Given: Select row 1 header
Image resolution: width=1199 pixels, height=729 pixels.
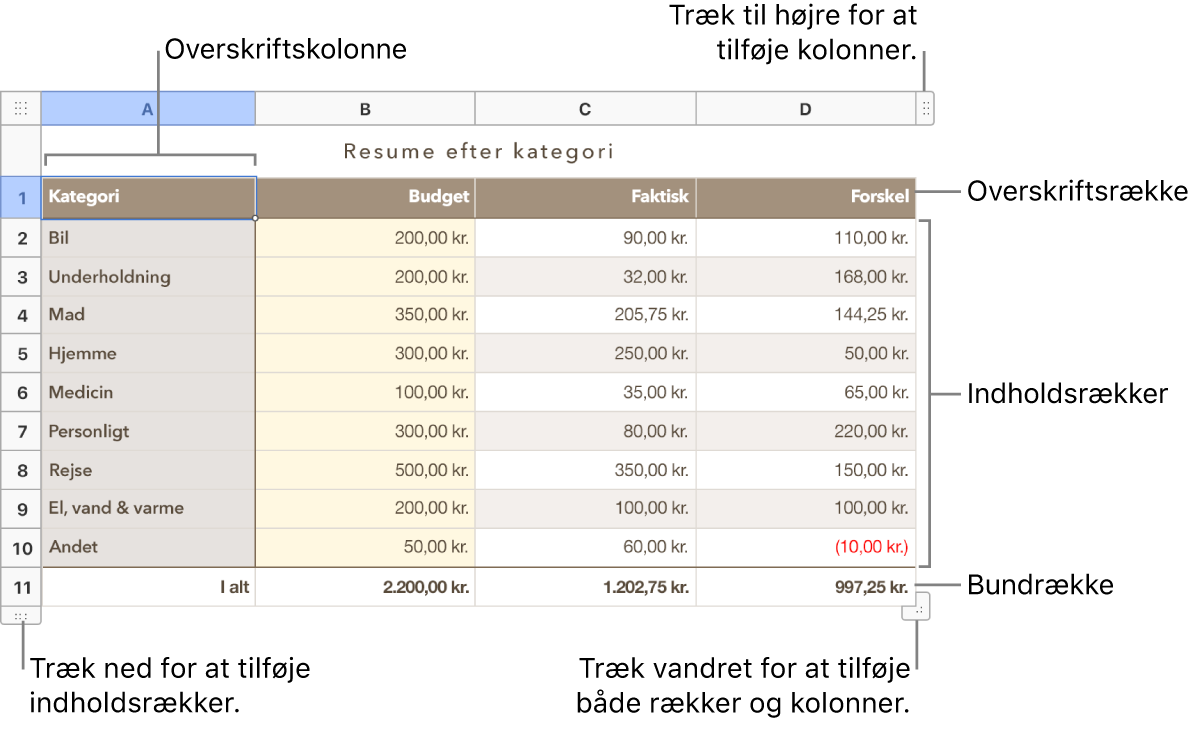Looking at the screenshot, I should tap(21, 197).
